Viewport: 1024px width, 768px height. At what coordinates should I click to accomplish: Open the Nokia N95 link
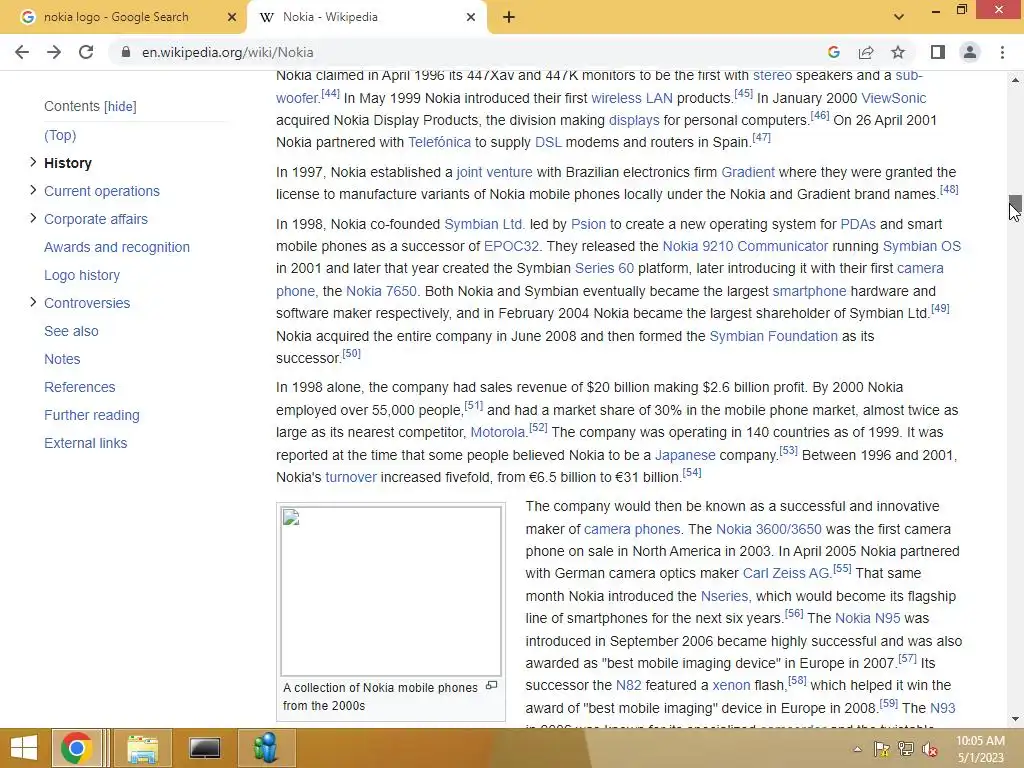click(x=867, y=618)
